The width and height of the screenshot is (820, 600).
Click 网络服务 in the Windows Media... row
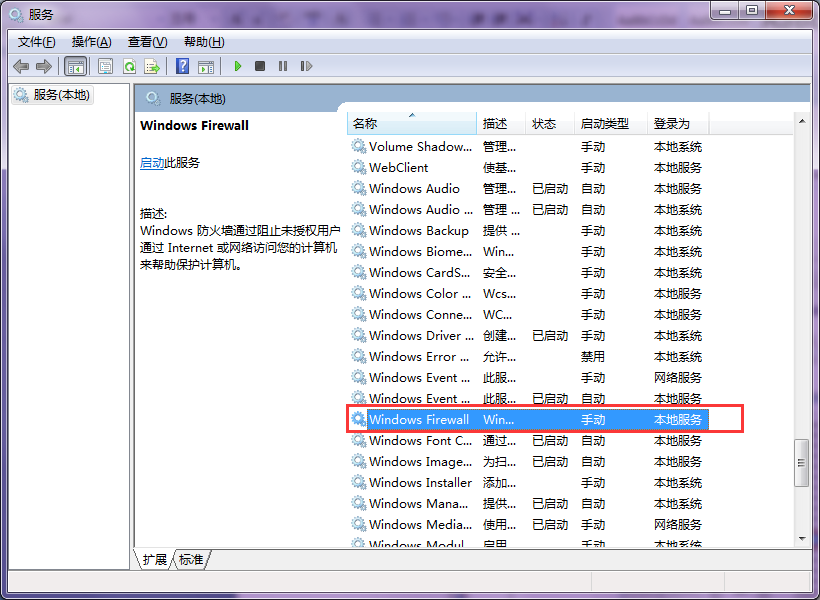(678, 524)
